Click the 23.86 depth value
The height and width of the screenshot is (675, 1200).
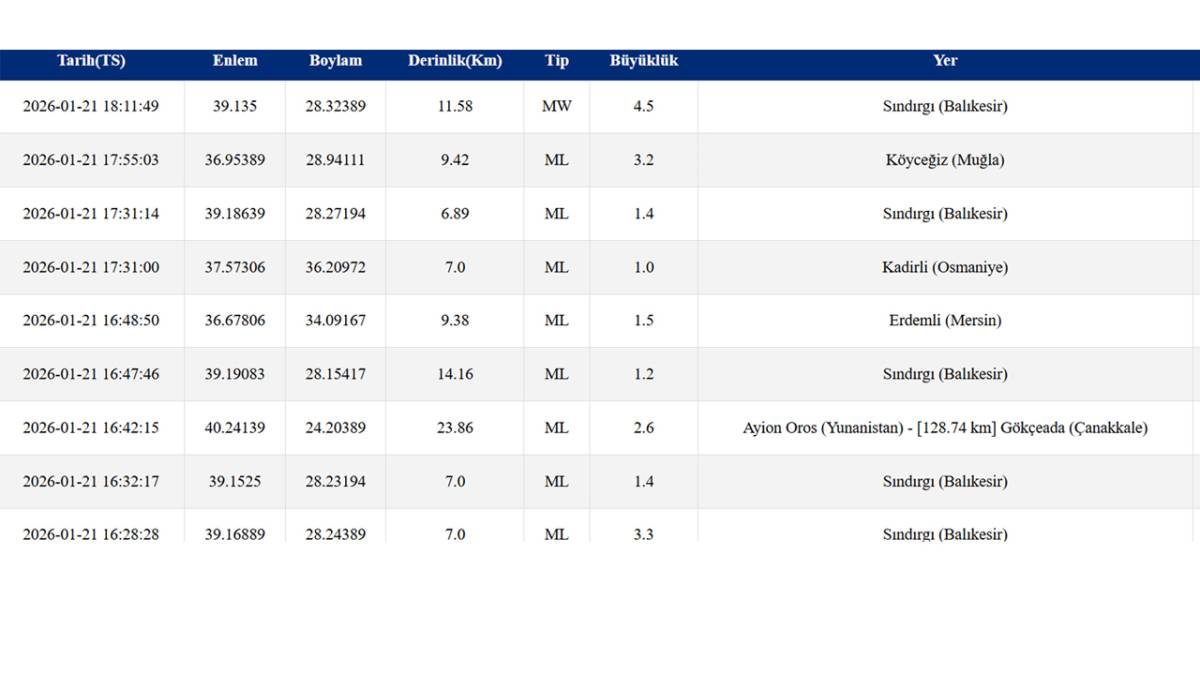455,428
